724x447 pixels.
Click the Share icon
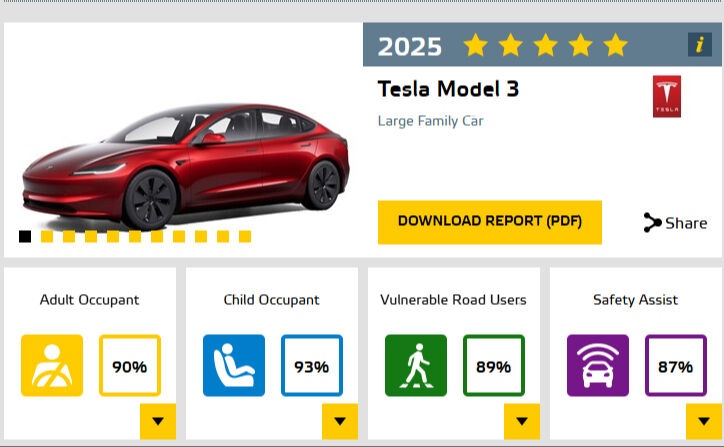653,223
